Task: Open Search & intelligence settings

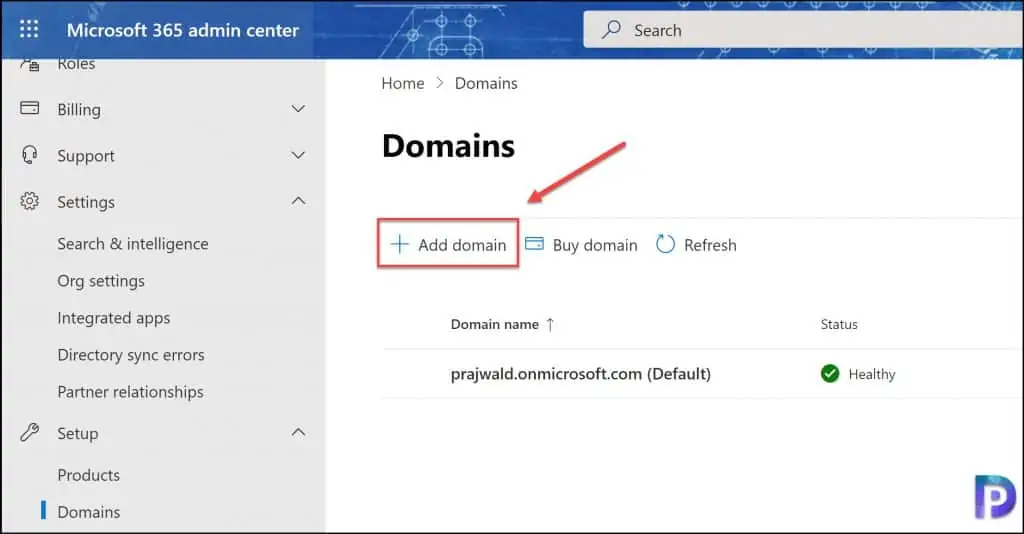Action: (x=133, y=244)
